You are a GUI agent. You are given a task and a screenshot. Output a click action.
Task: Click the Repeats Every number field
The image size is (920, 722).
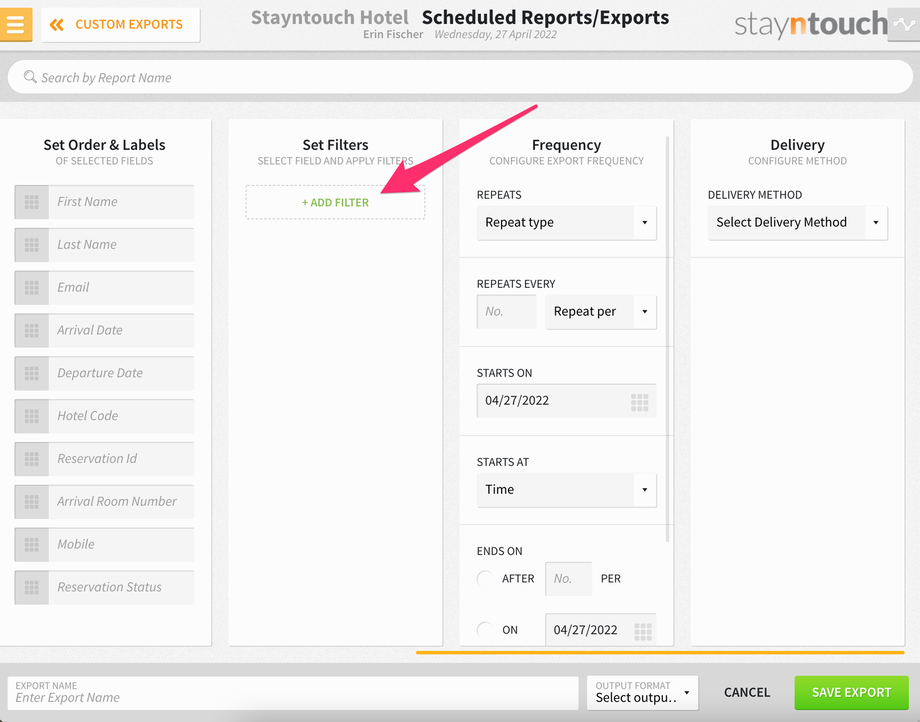click(506, 312)
